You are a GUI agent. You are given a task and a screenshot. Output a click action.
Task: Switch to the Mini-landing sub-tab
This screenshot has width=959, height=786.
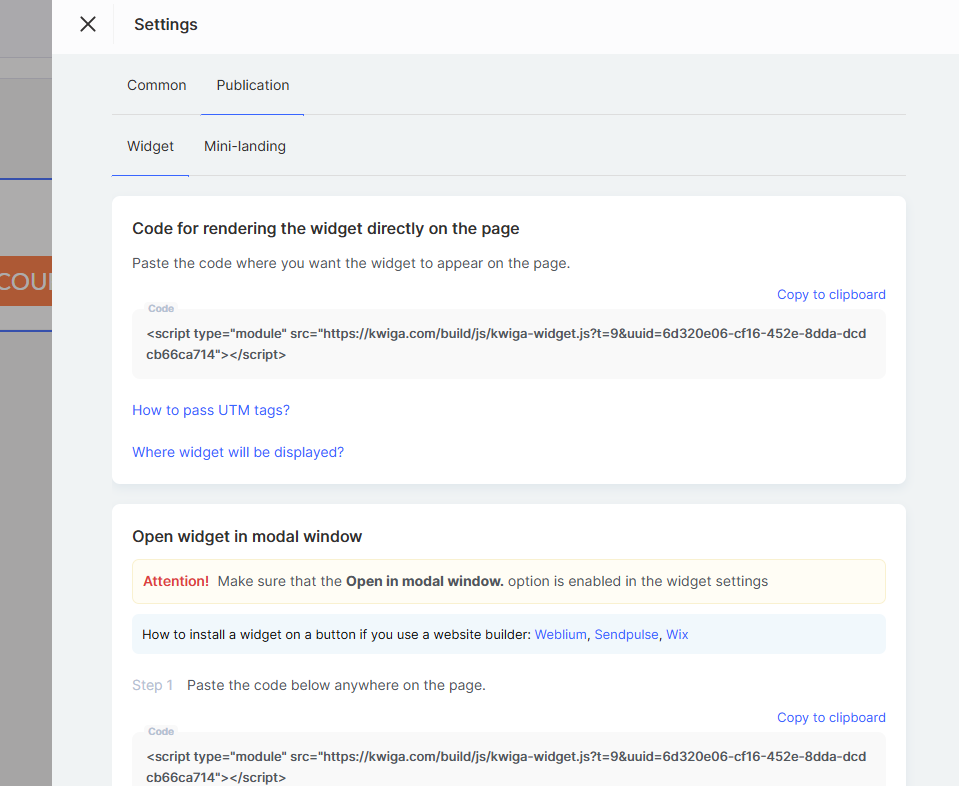(x=245, y=146)
